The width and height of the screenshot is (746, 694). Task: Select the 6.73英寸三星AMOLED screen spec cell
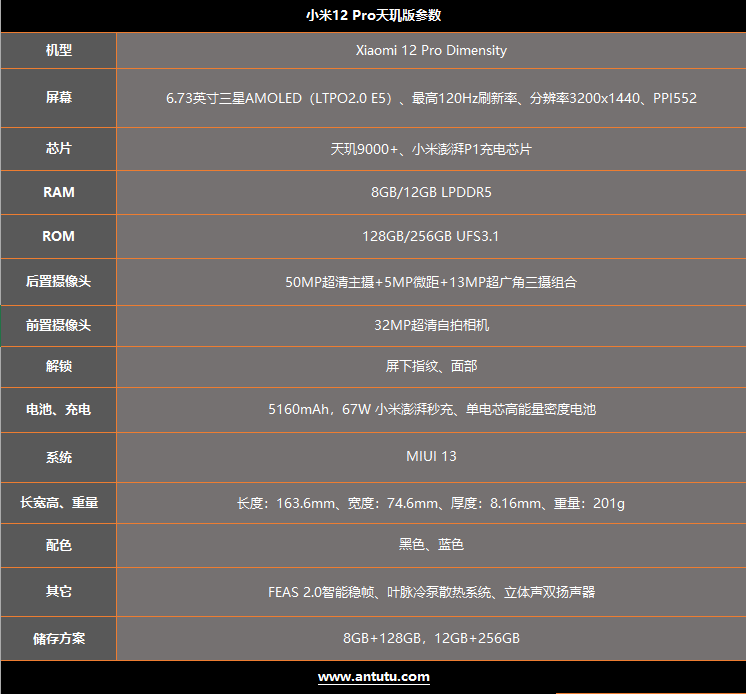pyautogui.click(x=431, y=98)
